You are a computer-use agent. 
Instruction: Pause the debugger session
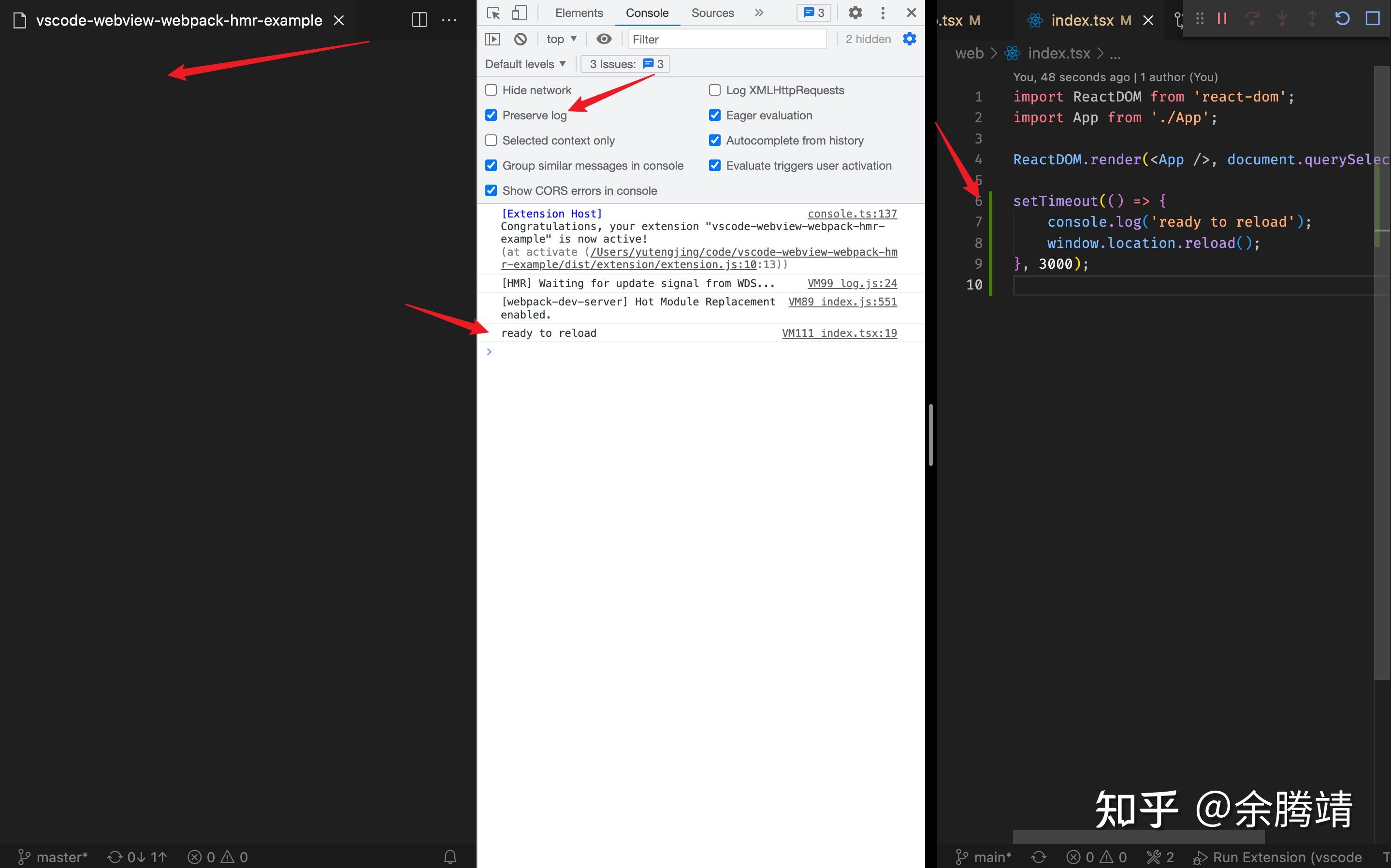tap(1222, 19)
